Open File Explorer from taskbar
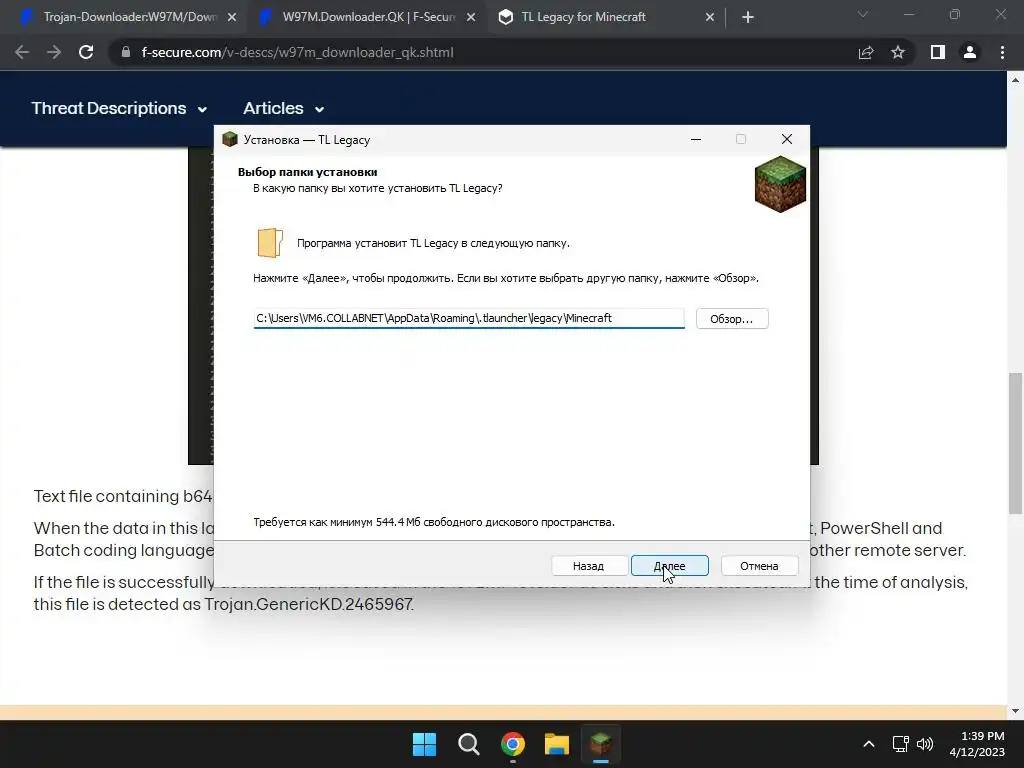 tap(557, 744)
